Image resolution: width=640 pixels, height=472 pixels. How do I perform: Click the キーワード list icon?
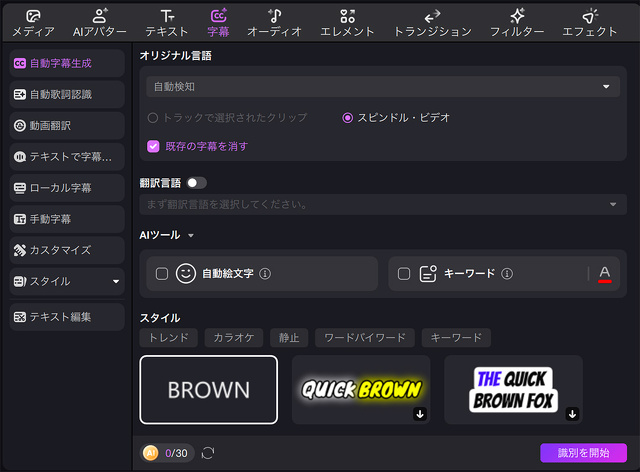428,274
